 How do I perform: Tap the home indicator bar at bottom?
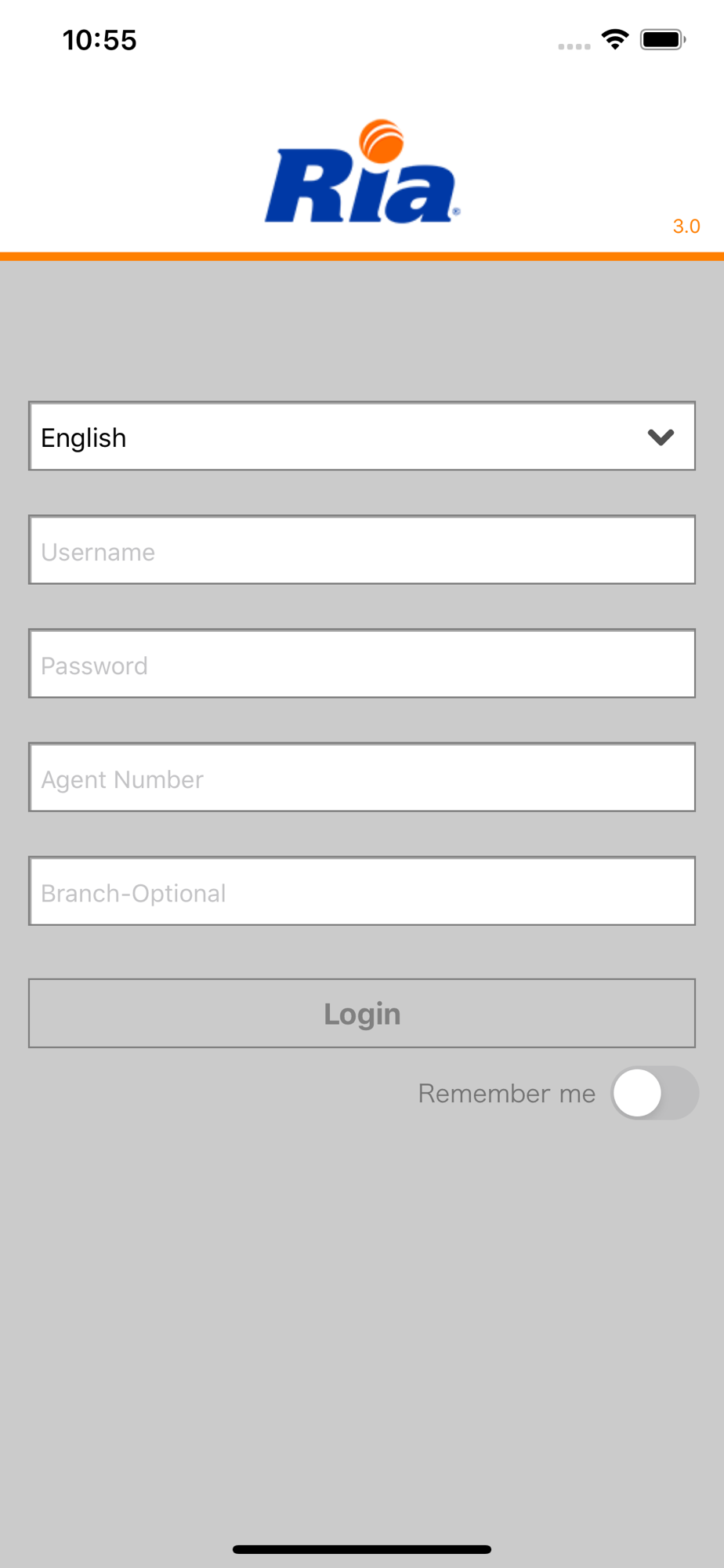362,1549
